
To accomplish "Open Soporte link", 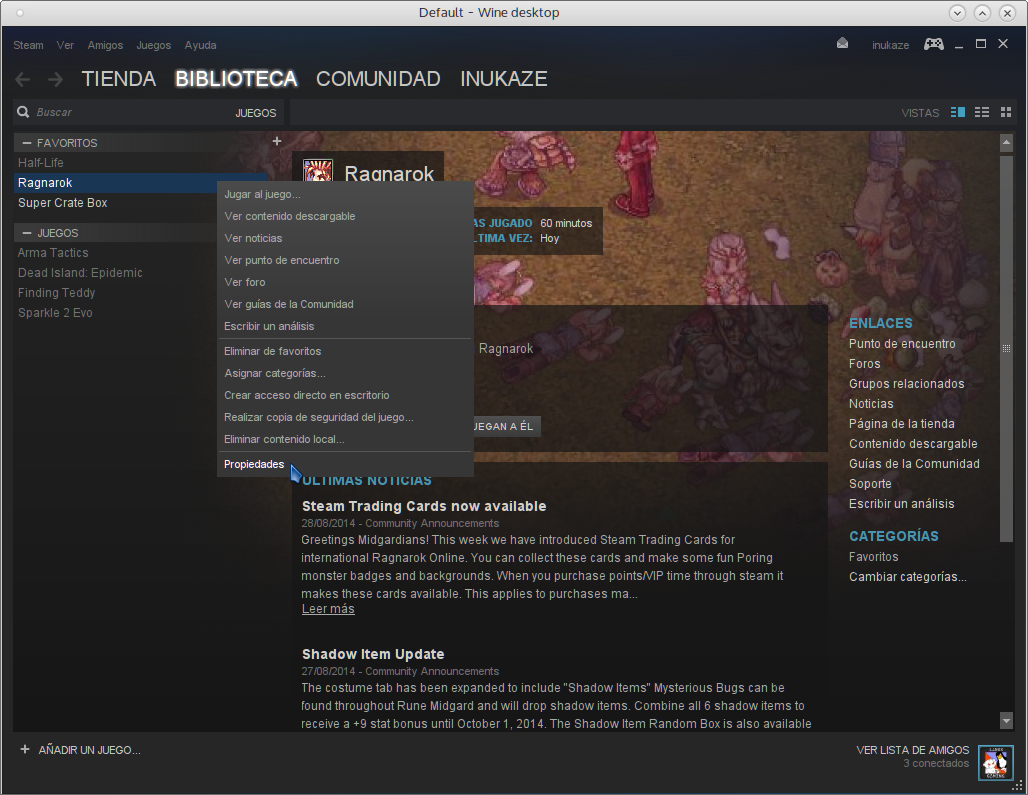I will tap(870, 484).
